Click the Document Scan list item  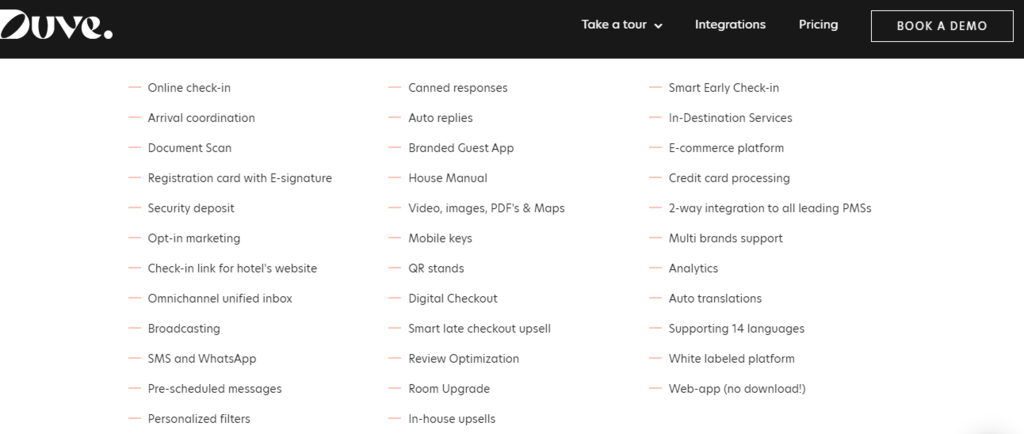tap(189, 148)
